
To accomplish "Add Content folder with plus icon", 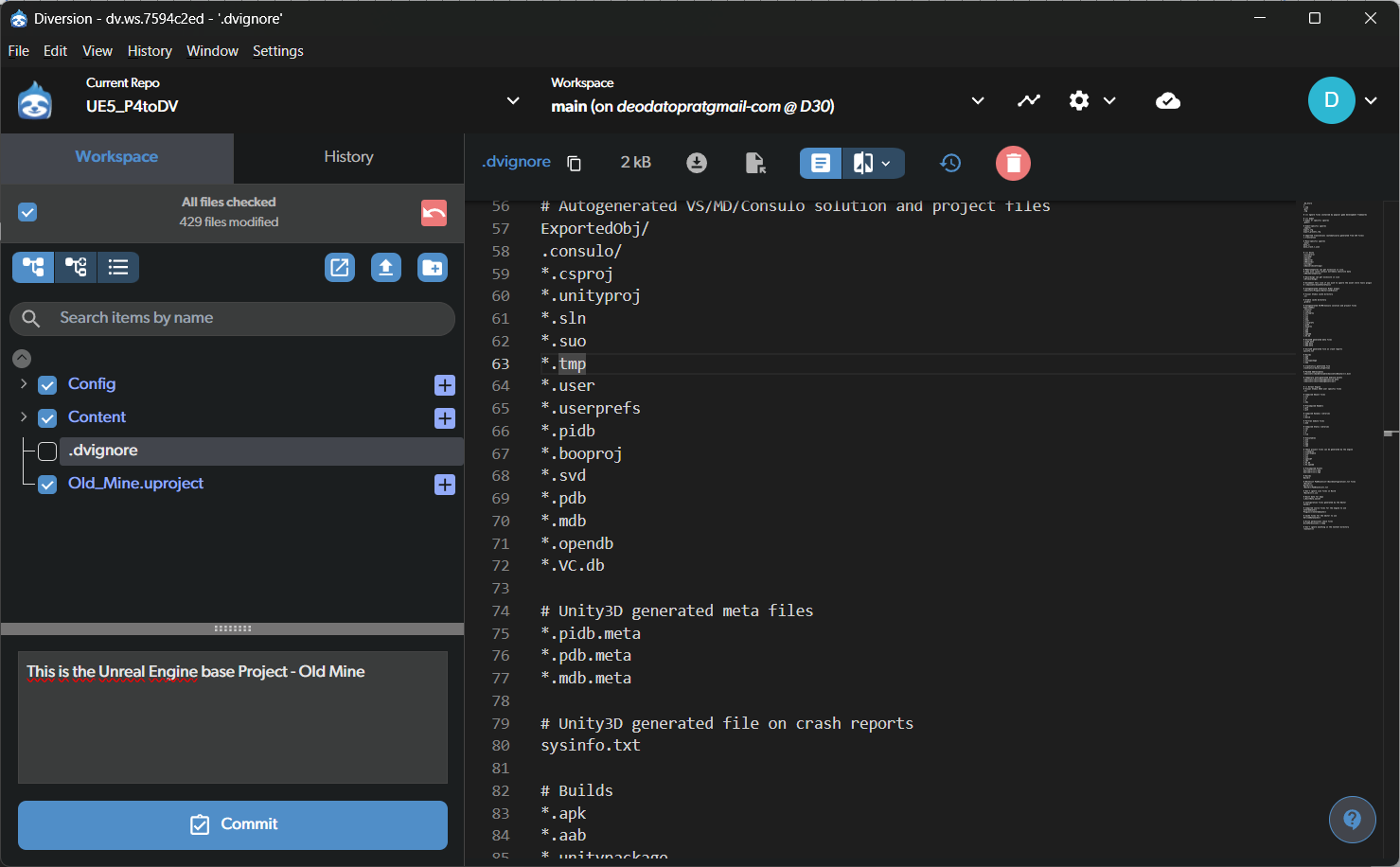I will [x=445, y=418].
